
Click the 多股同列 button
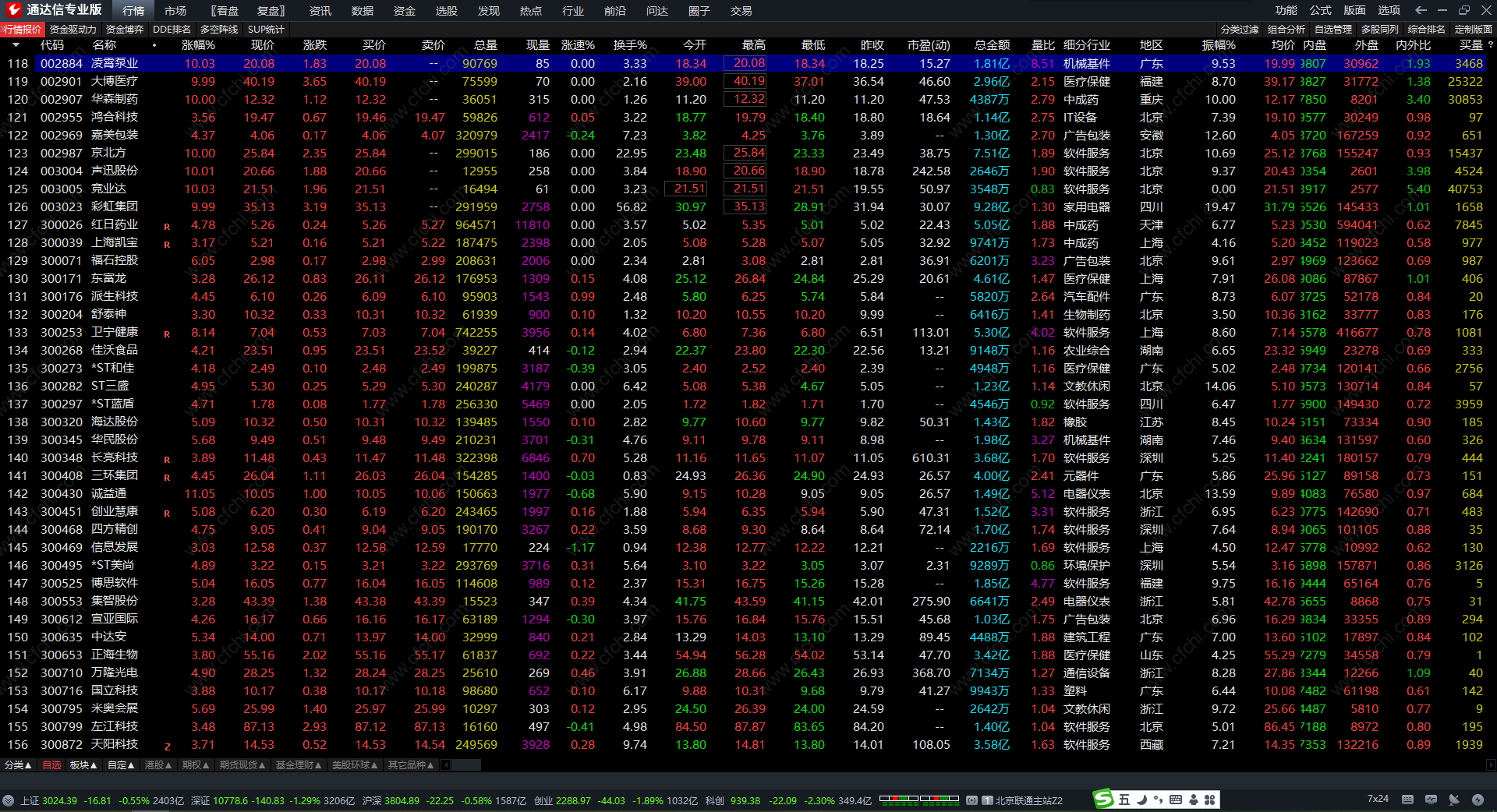(x=1380, y=30)
